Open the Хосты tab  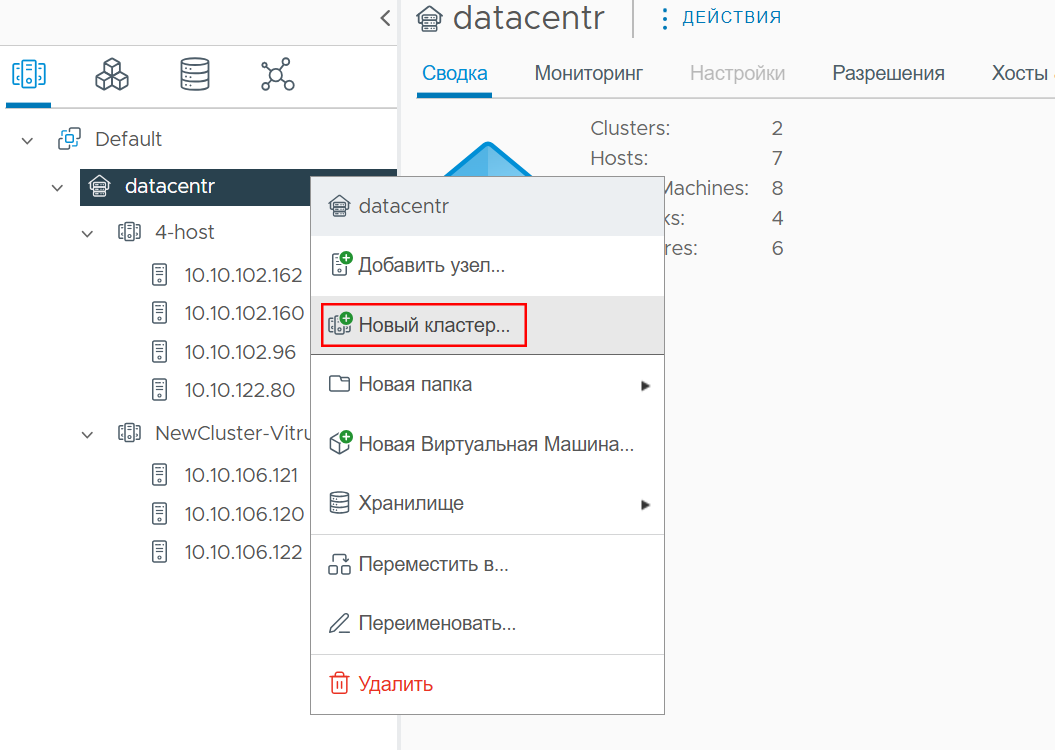pos(1021,73)
